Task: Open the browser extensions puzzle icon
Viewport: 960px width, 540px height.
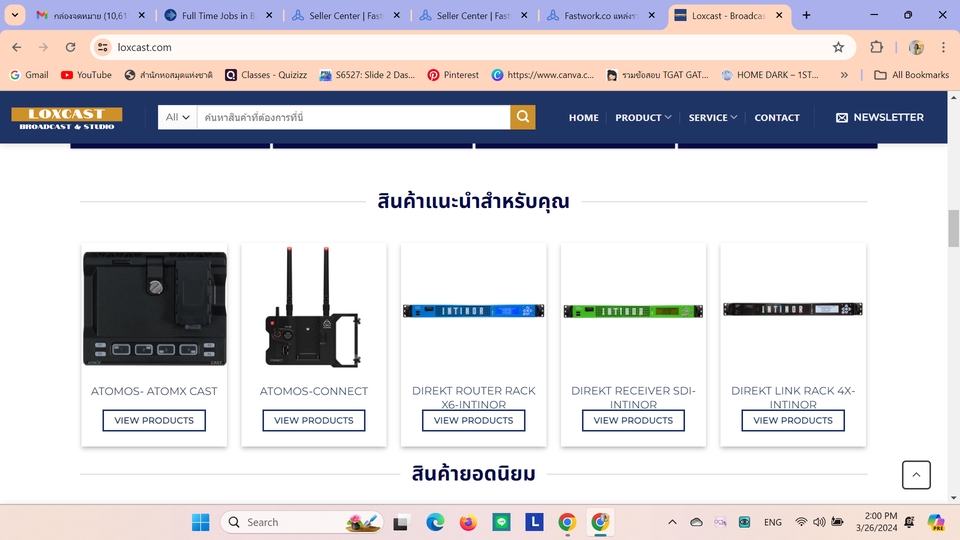Action: pyautogui.click(x=877, y=47)
